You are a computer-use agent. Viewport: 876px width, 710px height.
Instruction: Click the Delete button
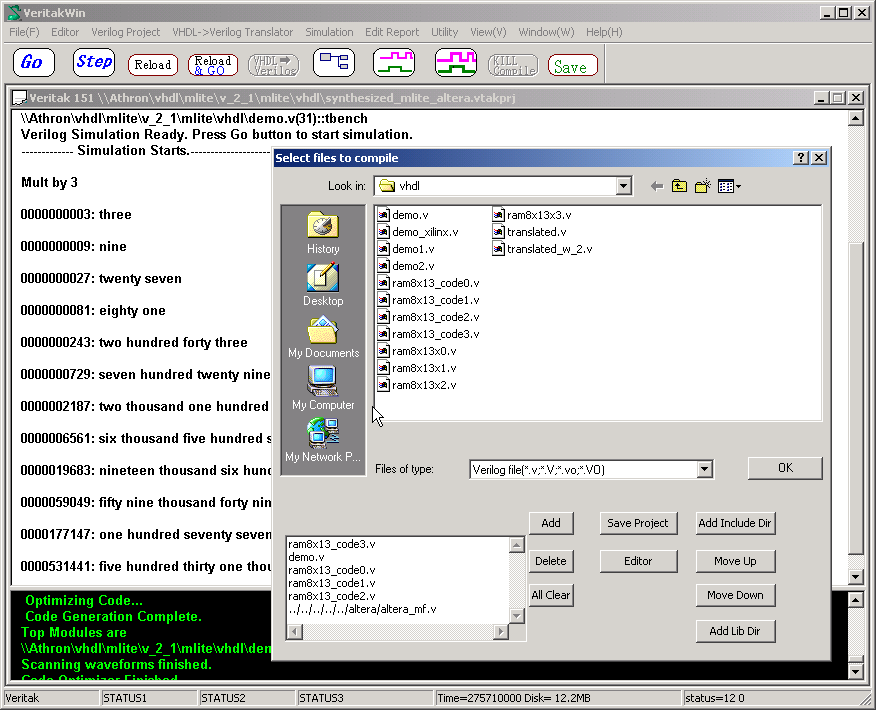pos(551,561)
